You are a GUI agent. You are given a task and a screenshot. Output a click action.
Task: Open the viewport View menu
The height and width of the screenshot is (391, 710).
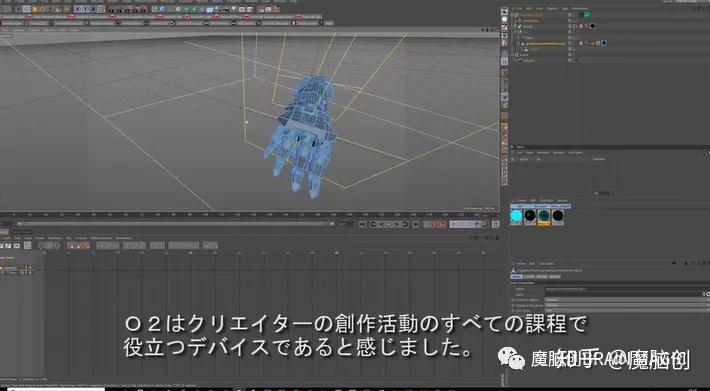[x=5, y=30]
